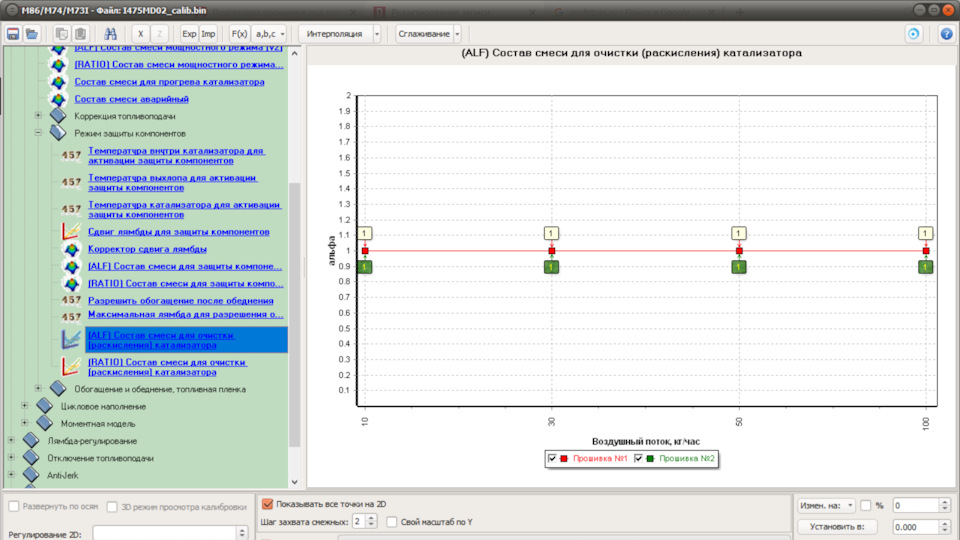Expand the Цикловое наполнение folder

24,405
